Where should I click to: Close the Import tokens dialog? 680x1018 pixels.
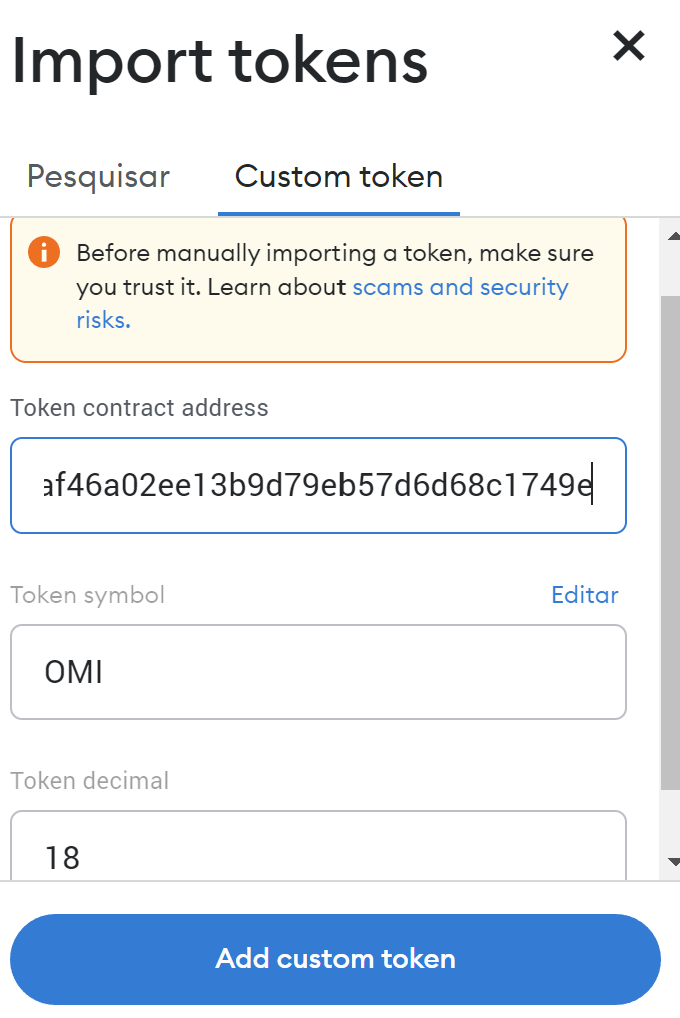pos(629,46)
